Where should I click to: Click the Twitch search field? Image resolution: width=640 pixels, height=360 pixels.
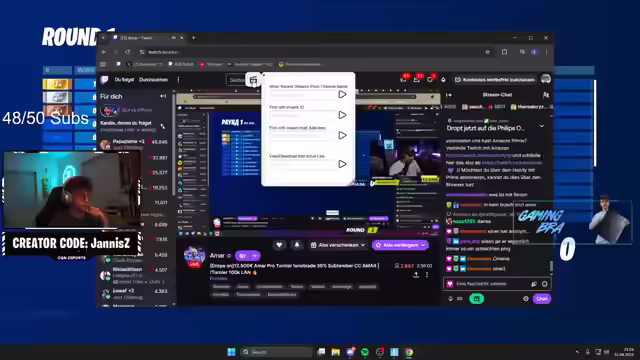(x=236, y=80)
